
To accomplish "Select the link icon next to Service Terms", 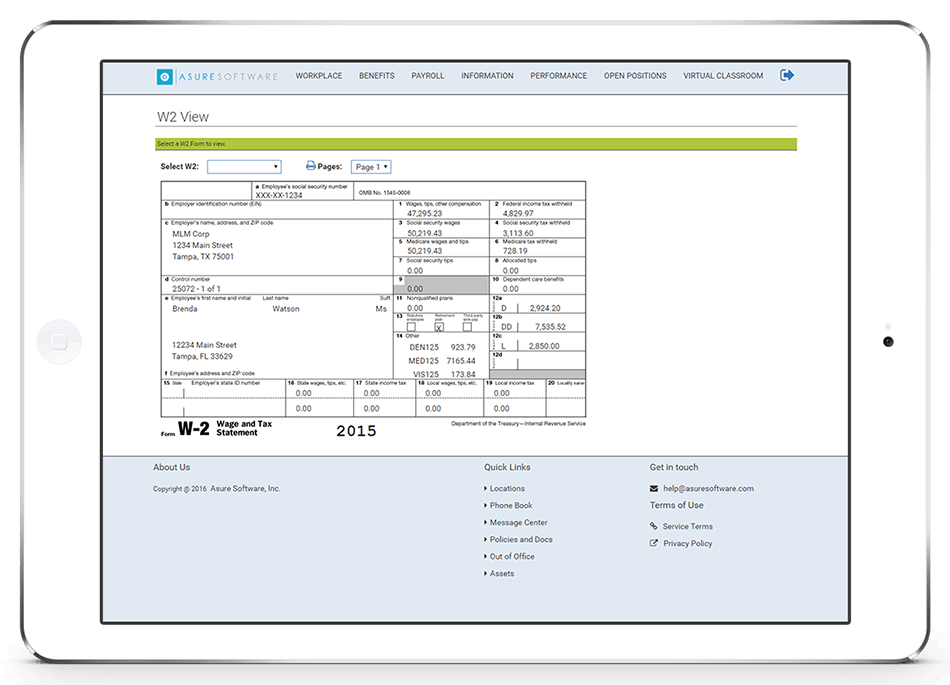I will click(654, 526).
